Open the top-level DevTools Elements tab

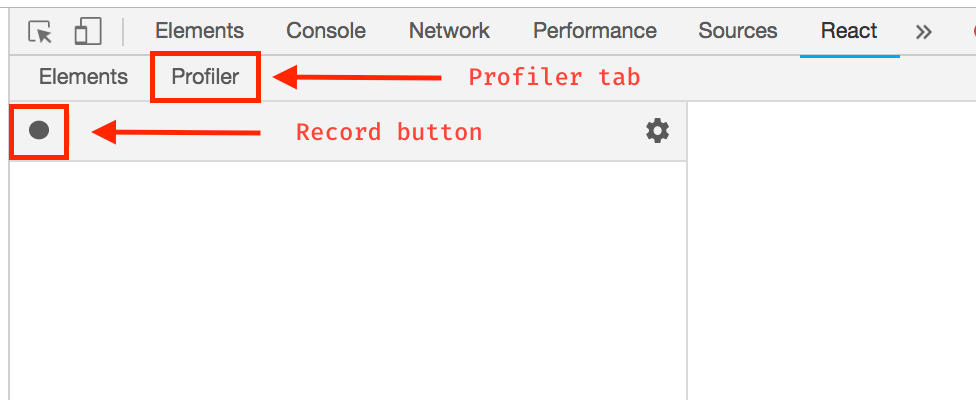click(x=199, y=31)
